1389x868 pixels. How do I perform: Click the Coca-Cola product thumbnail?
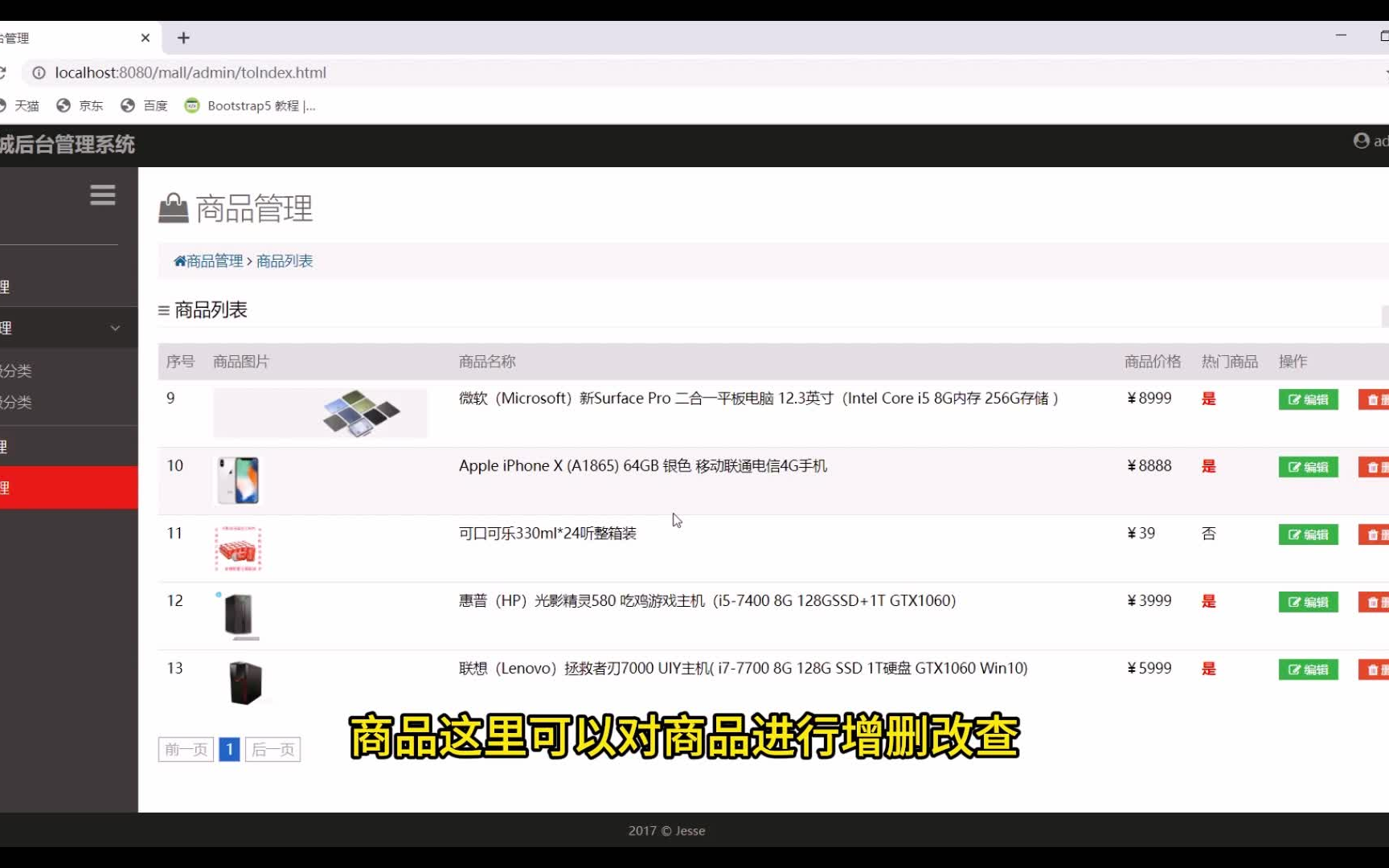(x=239, y=548)
